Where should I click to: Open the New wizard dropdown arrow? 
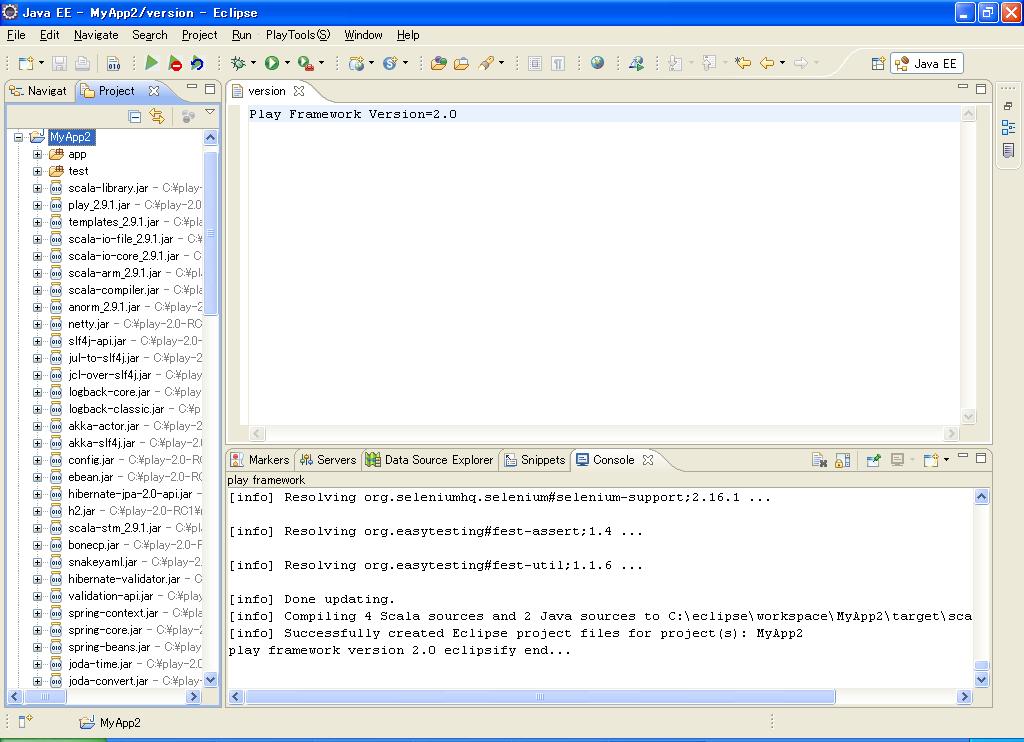(41, 63)
